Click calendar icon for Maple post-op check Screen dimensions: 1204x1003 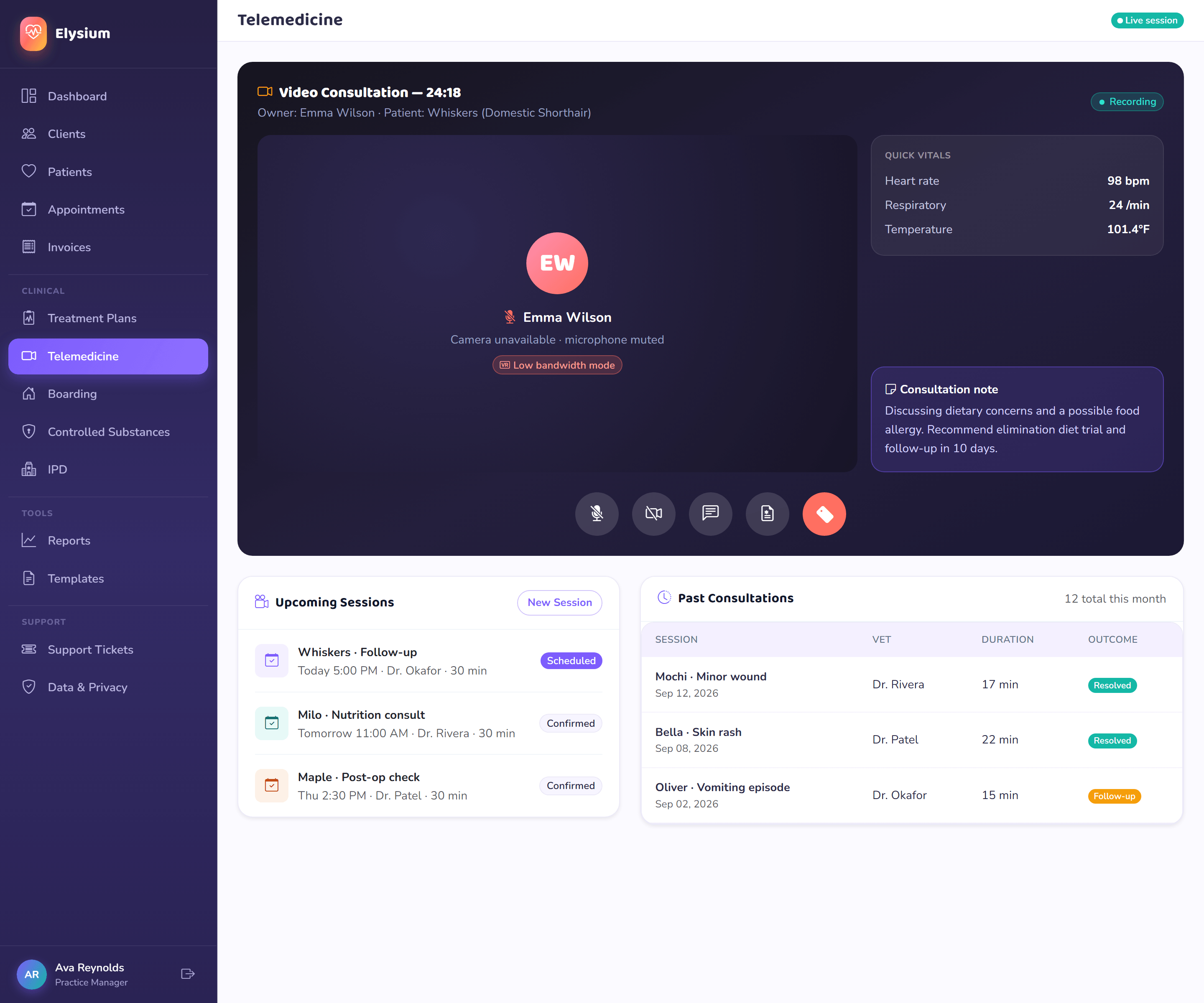pos(272,786)
